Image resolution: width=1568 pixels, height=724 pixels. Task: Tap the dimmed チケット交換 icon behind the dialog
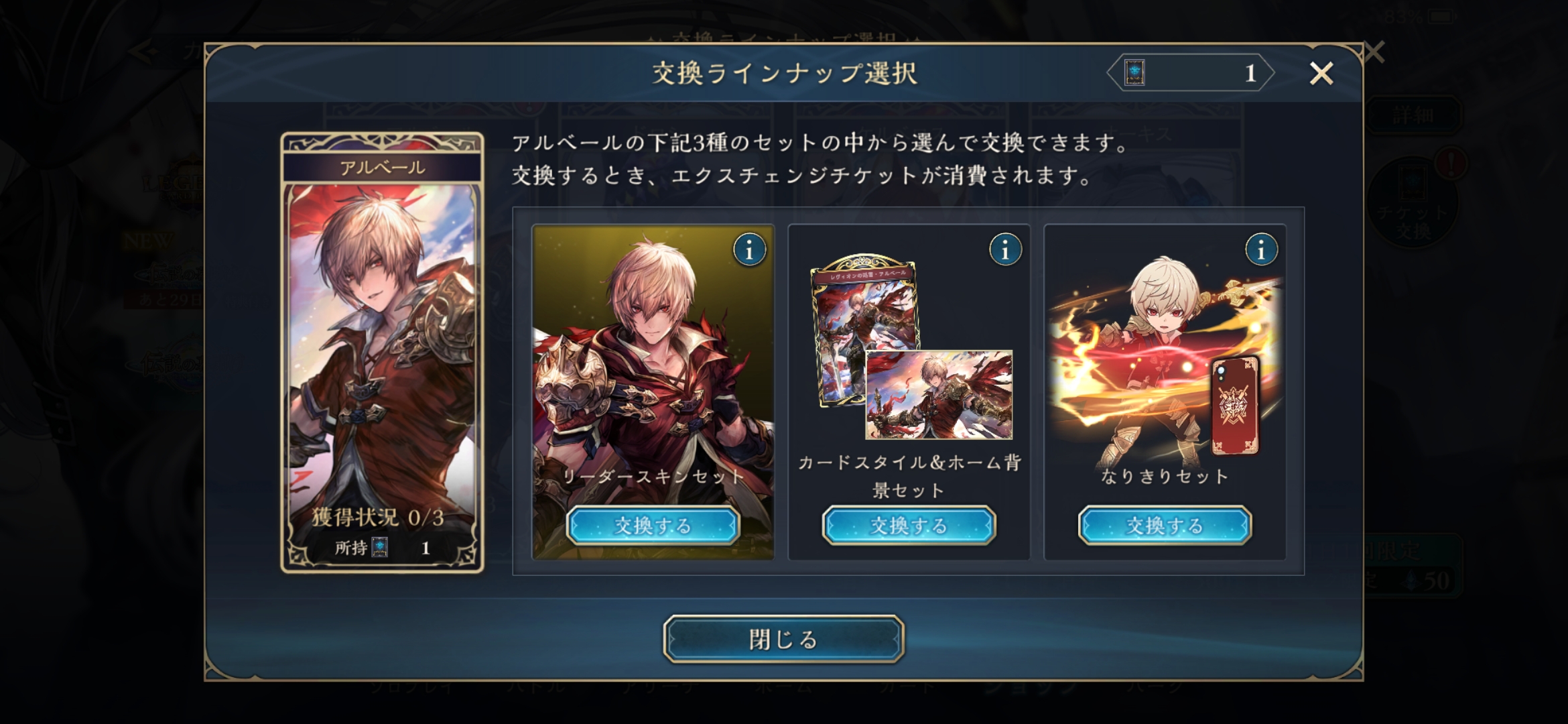pyautogui.click(x=1413, y=201)
